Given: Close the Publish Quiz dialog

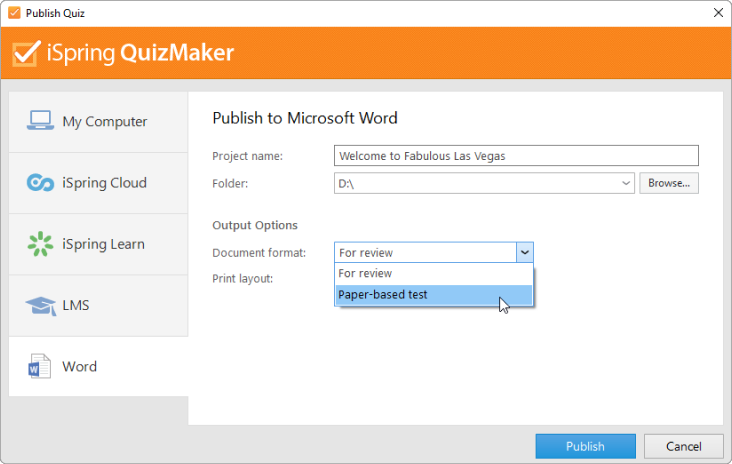Looking at the screenshot, I should 718,13.
